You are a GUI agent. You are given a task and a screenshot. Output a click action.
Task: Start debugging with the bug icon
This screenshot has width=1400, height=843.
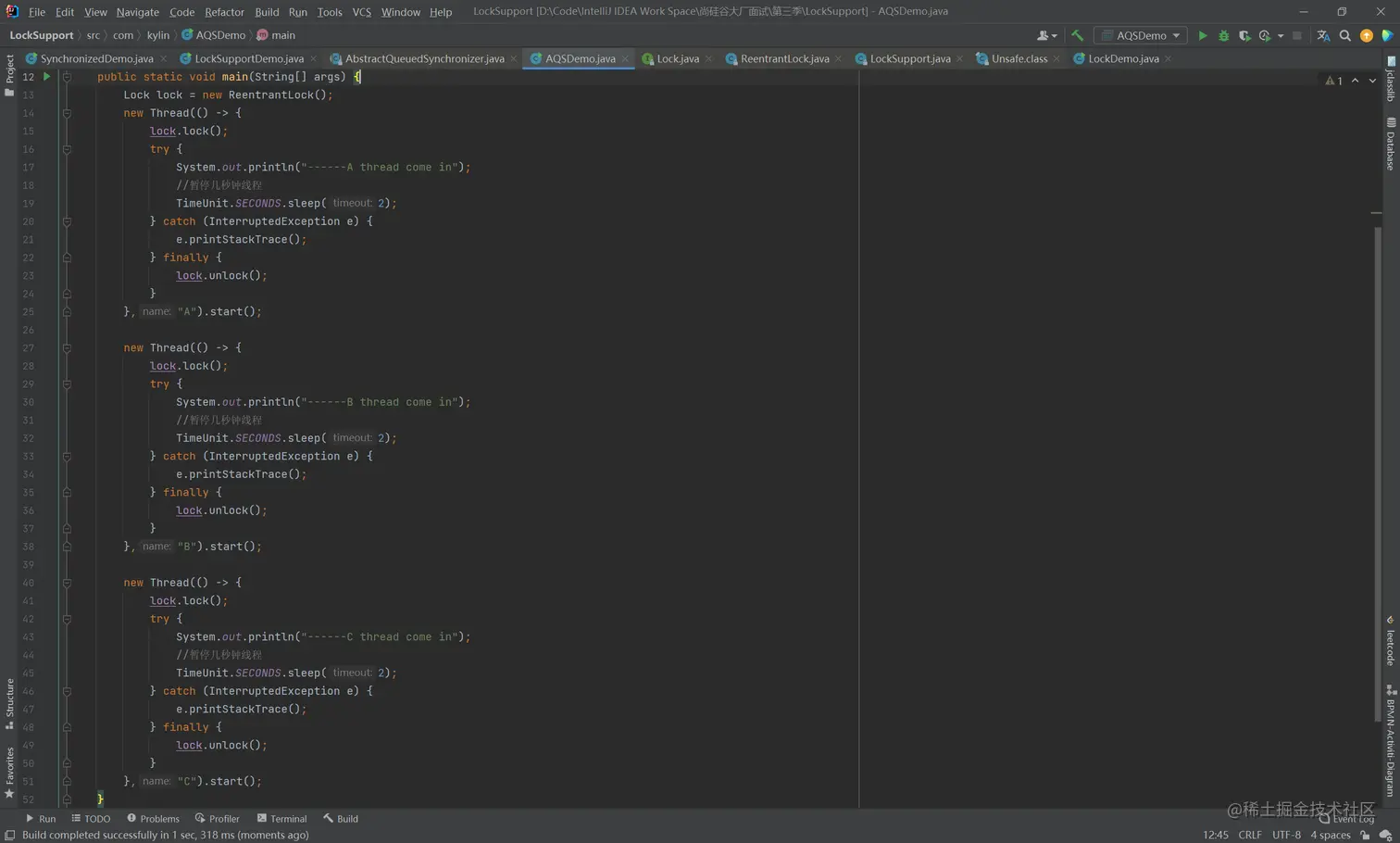tap(1223, 35)
